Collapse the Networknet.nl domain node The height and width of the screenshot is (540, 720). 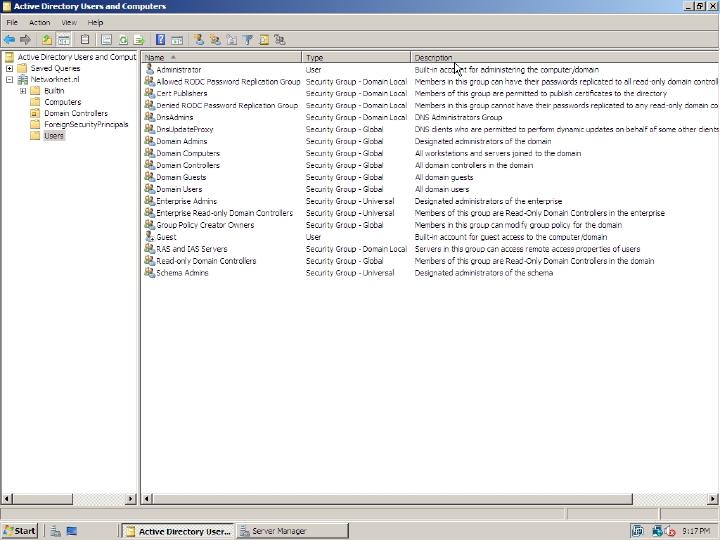pyautogui.click(x=9, y=79)
